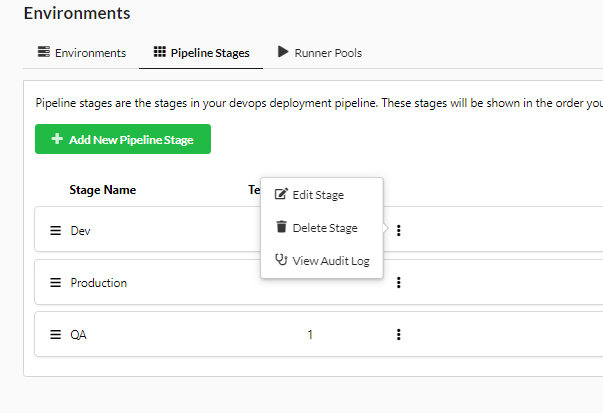
Task: Expand the three-dot menu for QA stage
Action: coord(398,335)
